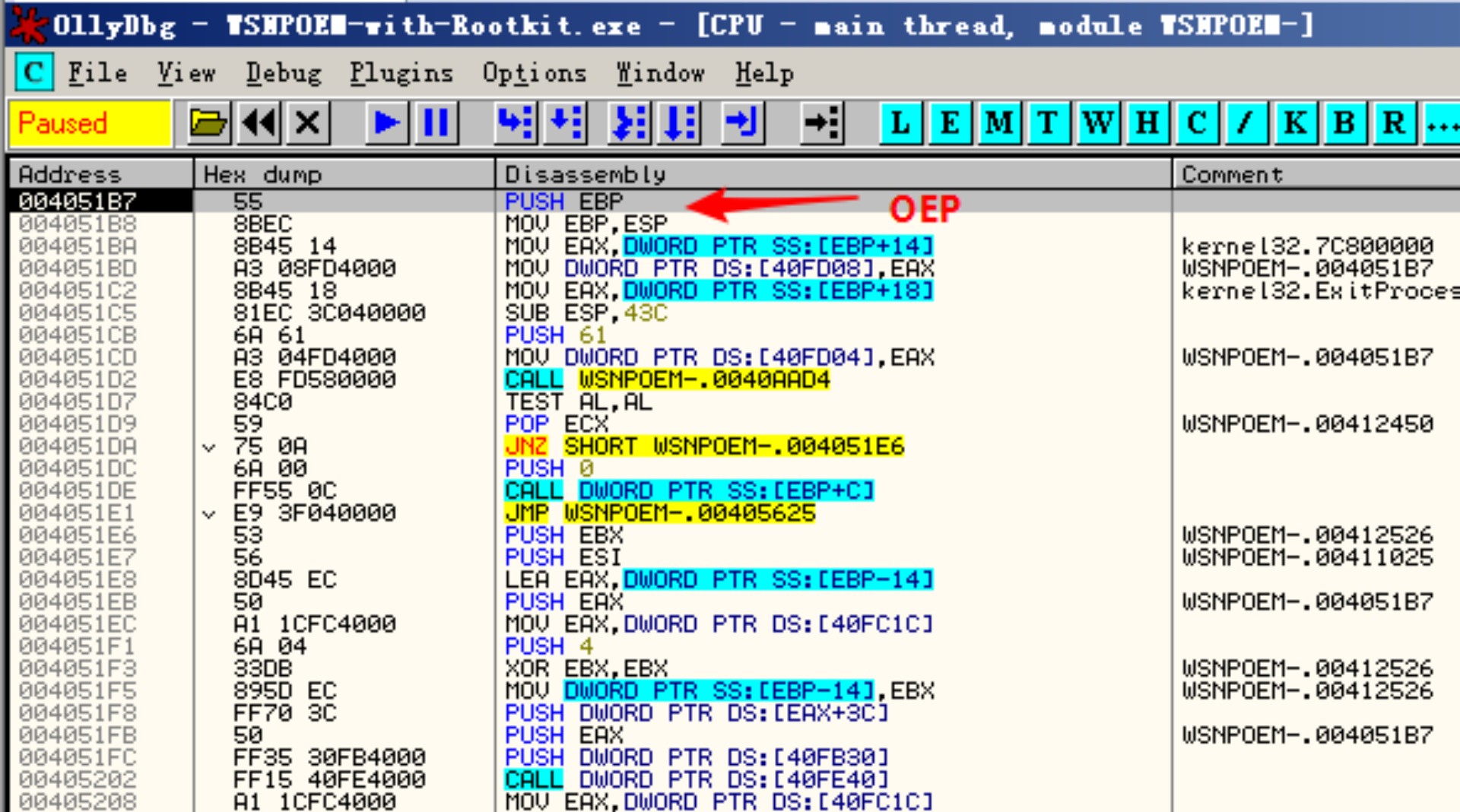Run the program with play icon
Viewport: 1460px width, 812px height.
[x=387, y=122]
